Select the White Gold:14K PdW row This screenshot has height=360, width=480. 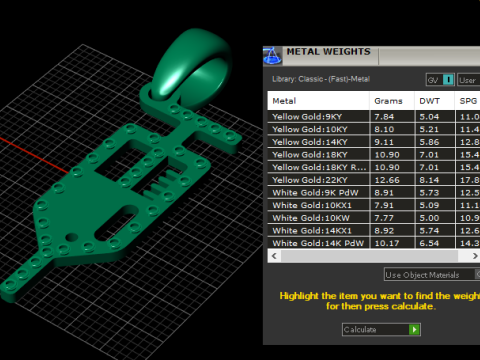click(x=374, y=243)
